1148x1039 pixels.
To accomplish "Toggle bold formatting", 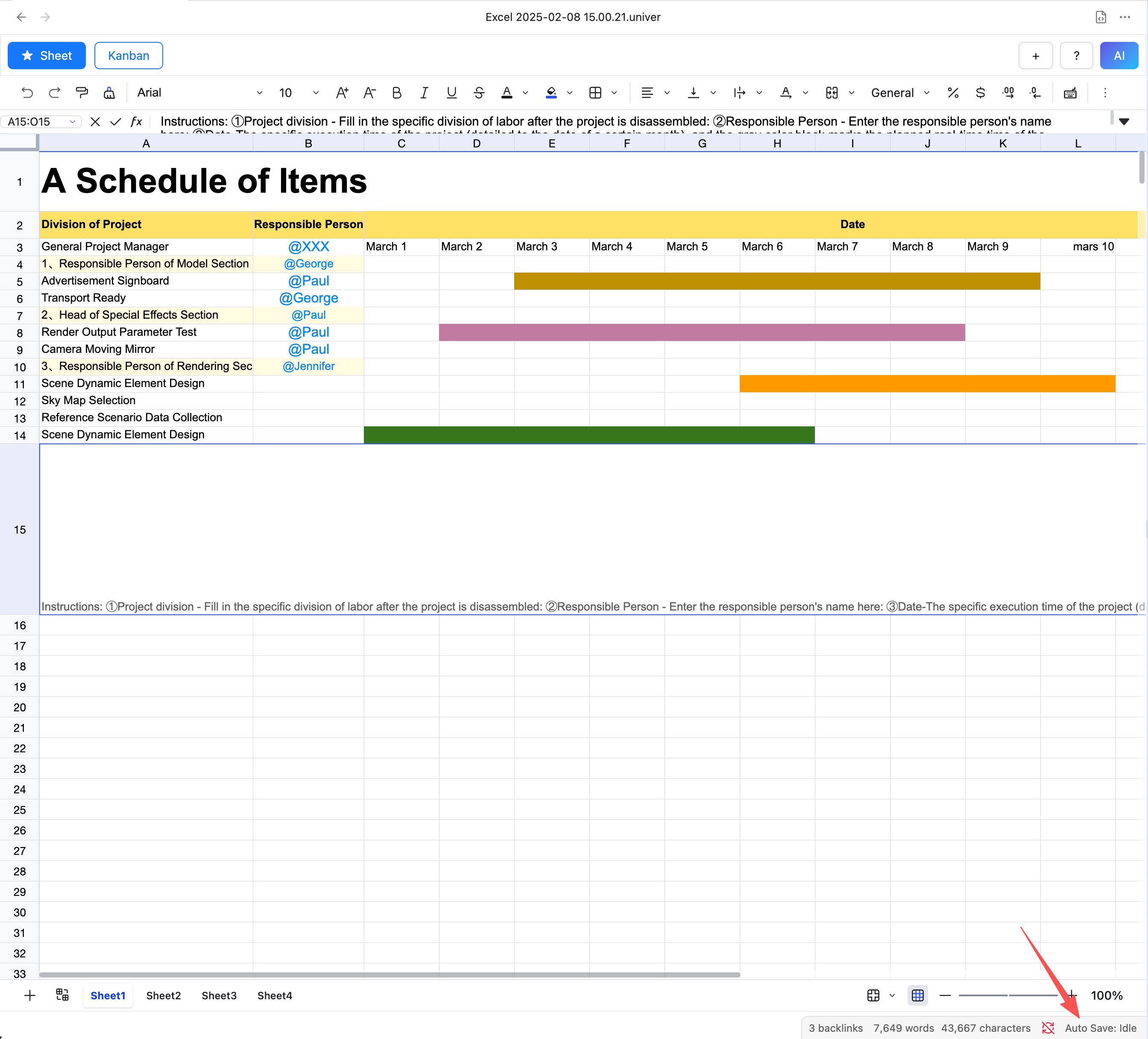I will (397, 93).
